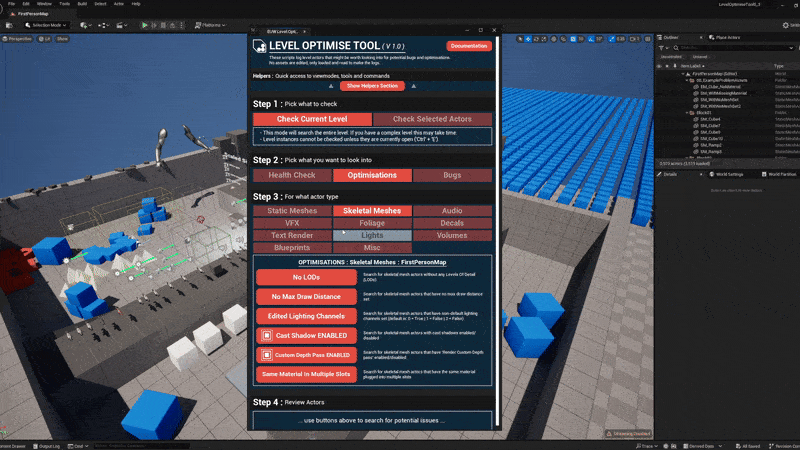
Task: Select SM_WithMissingMaterial in Outliner
Action: [723, 93]
